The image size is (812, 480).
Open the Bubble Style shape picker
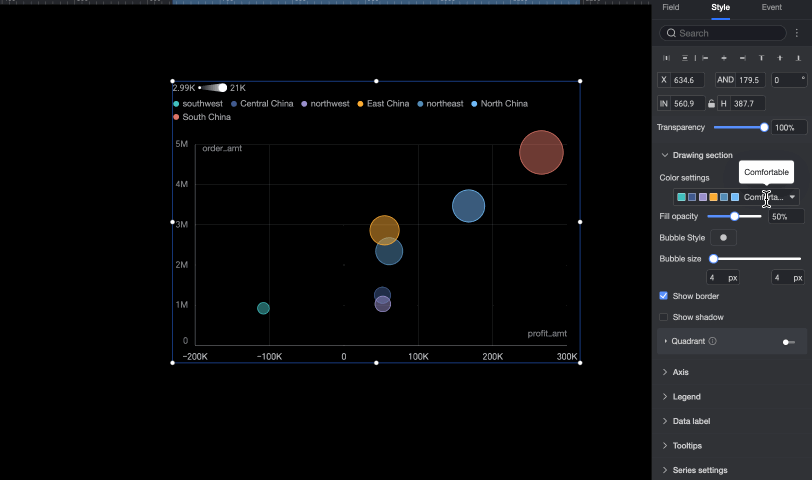[x=723, y=238]
